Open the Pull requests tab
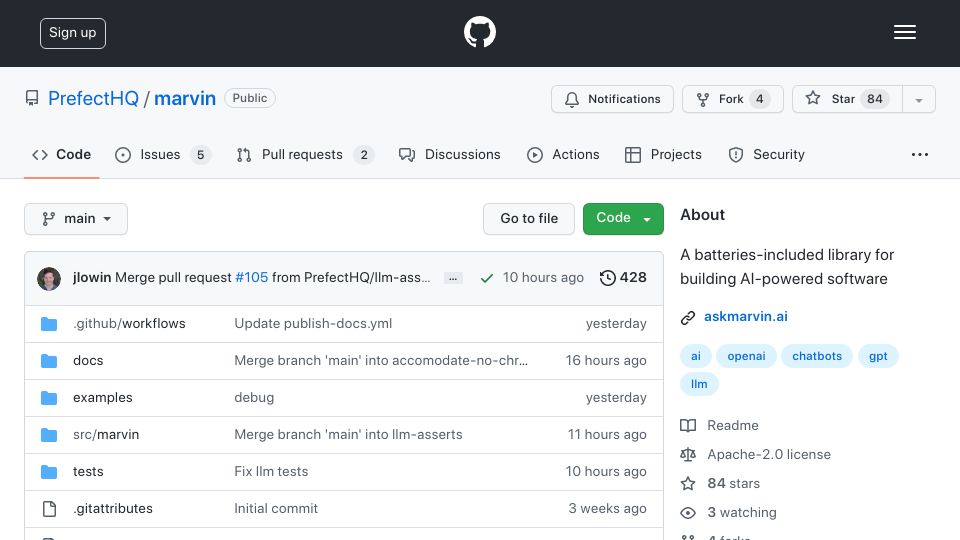960x540 pixels. pyautogui.click(x=305, y=155)
